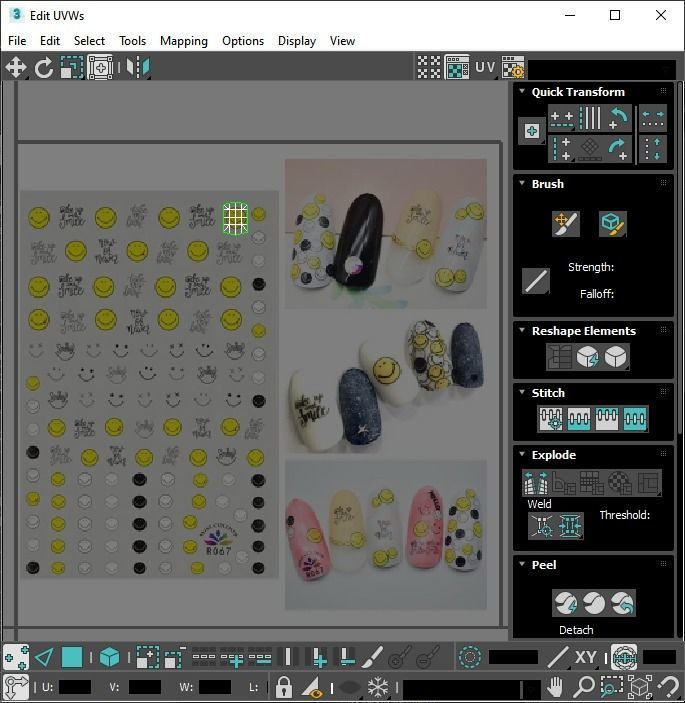Click Space Horizontally icon in Quick Transform

pyautogui.click(x=652, y=118)
